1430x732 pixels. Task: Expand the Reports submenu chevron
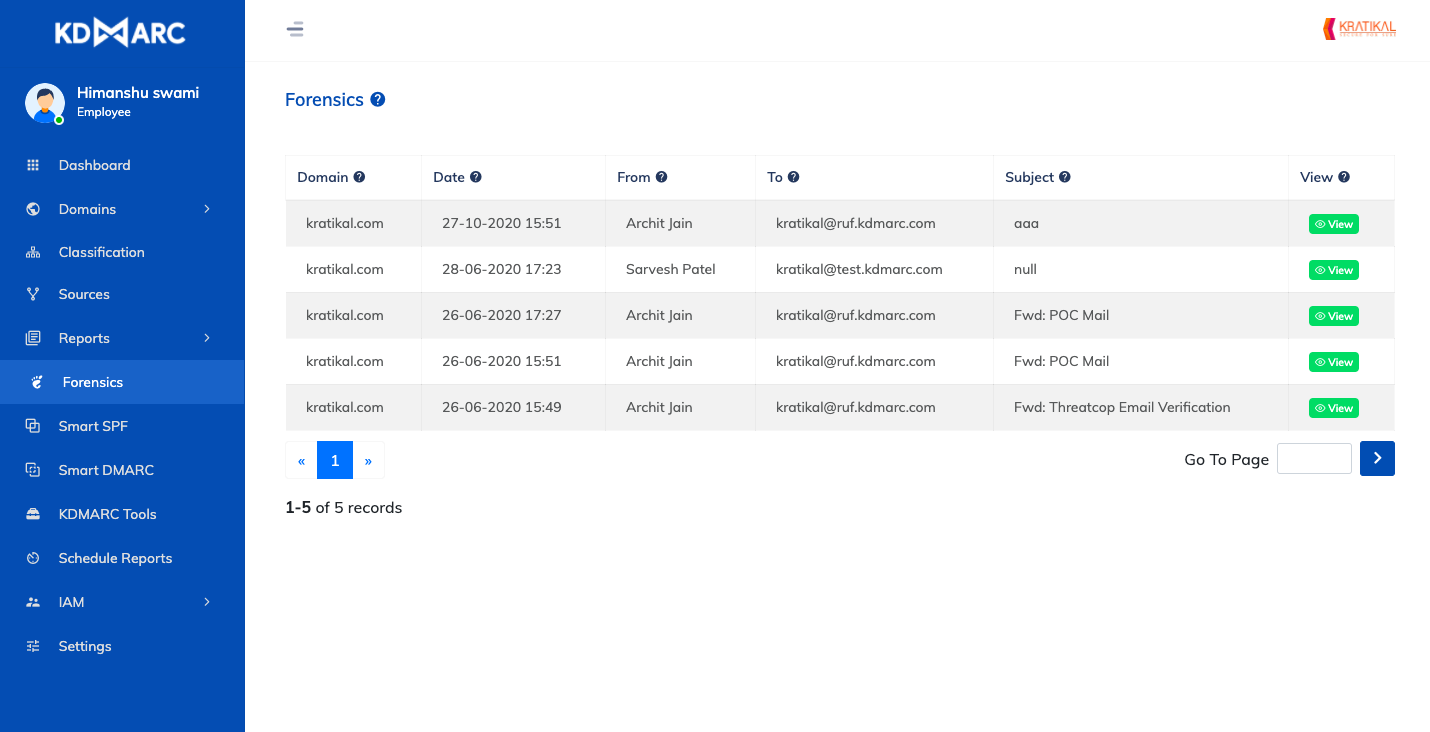(x=207, y=338)
